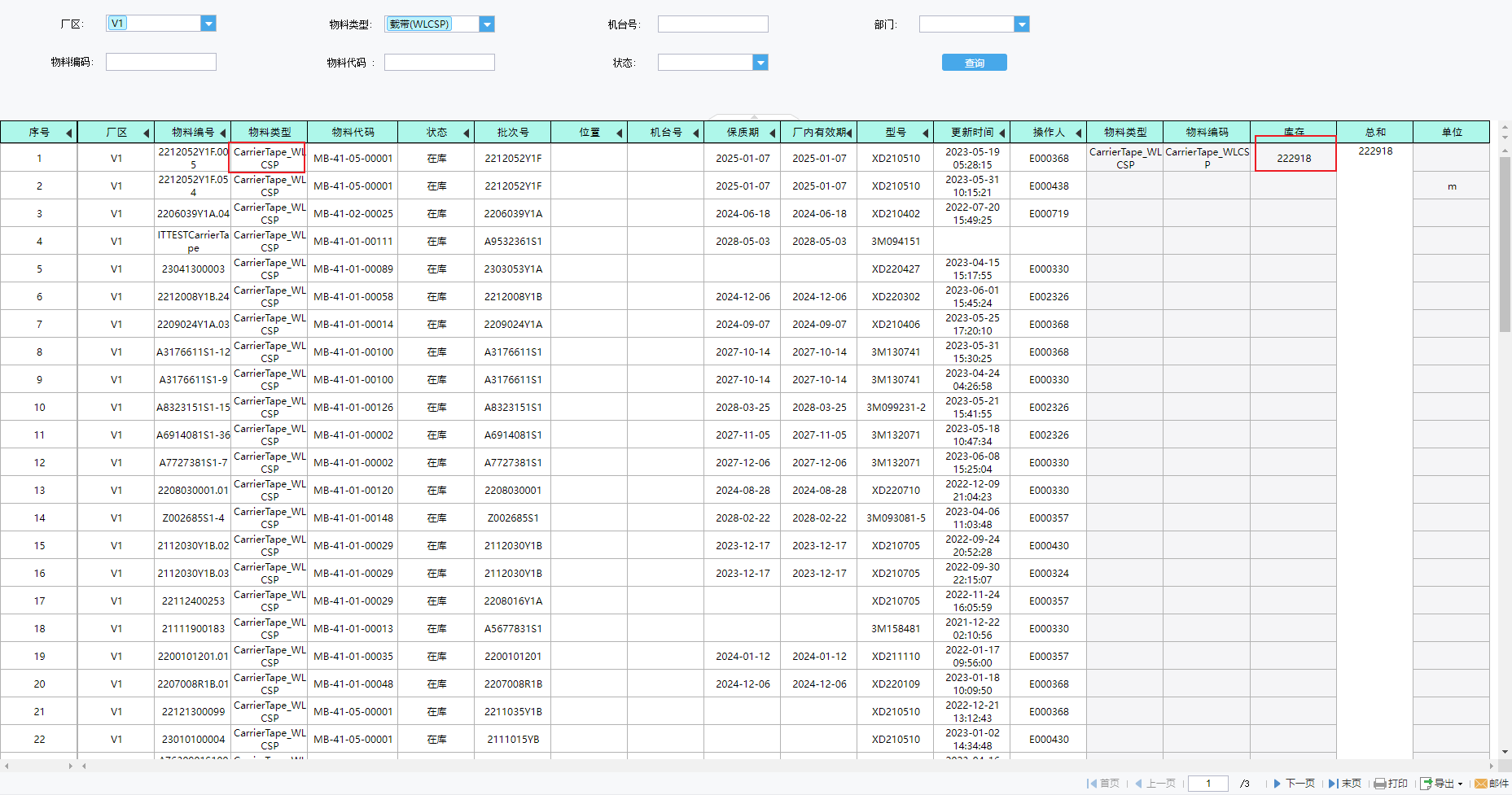The width and height of the screenshot is (1512, 795).
Task: Select model XD220427 cell
Action: coord(896,269)
